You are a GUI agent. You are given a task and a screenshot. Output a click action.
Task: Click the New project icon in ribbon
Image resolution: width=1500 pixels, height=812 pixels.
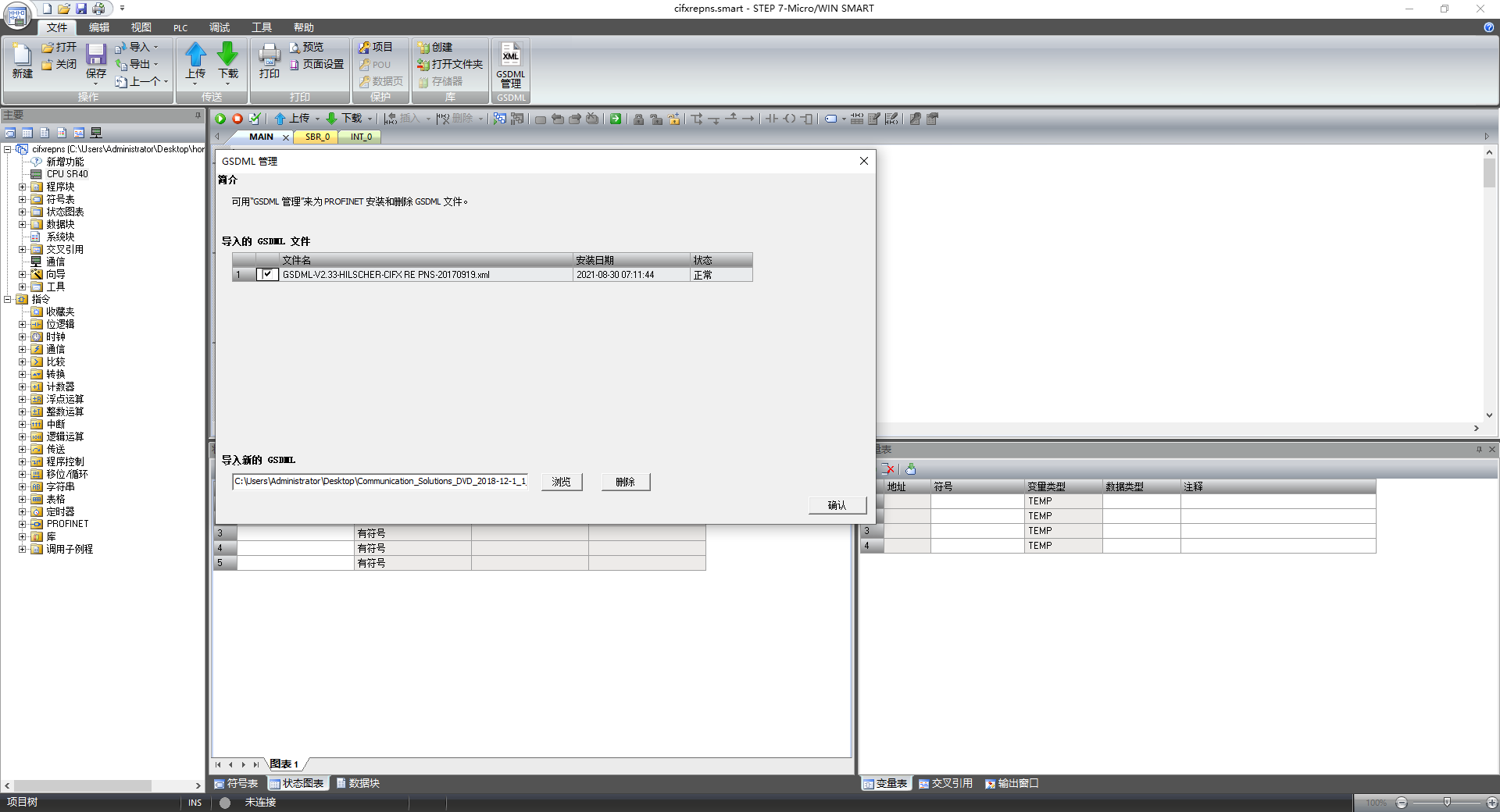click(x=22, y=56)
